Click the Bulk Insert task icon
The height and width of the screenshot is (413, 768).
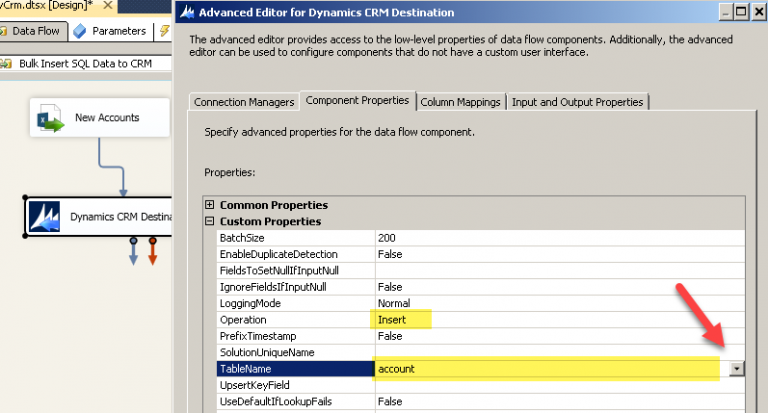point(7,63)
